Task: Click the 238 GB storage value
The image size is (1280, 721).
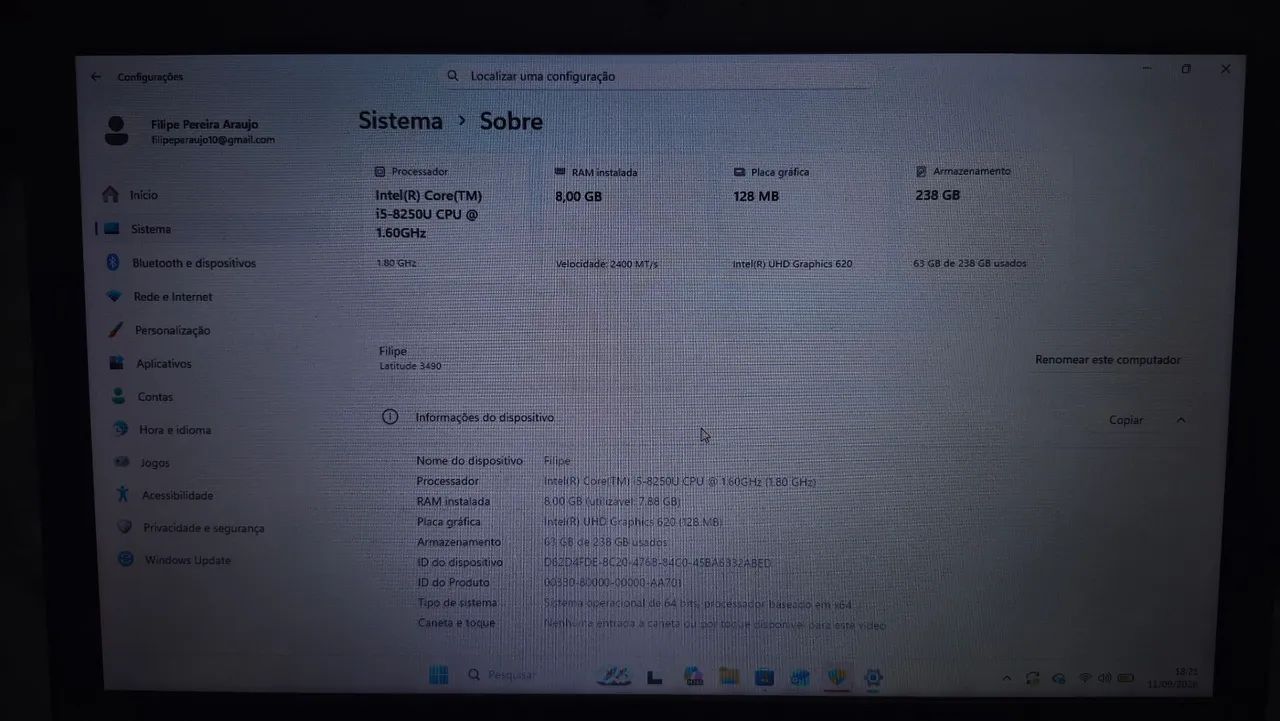Action: click(x=938, y=195)
